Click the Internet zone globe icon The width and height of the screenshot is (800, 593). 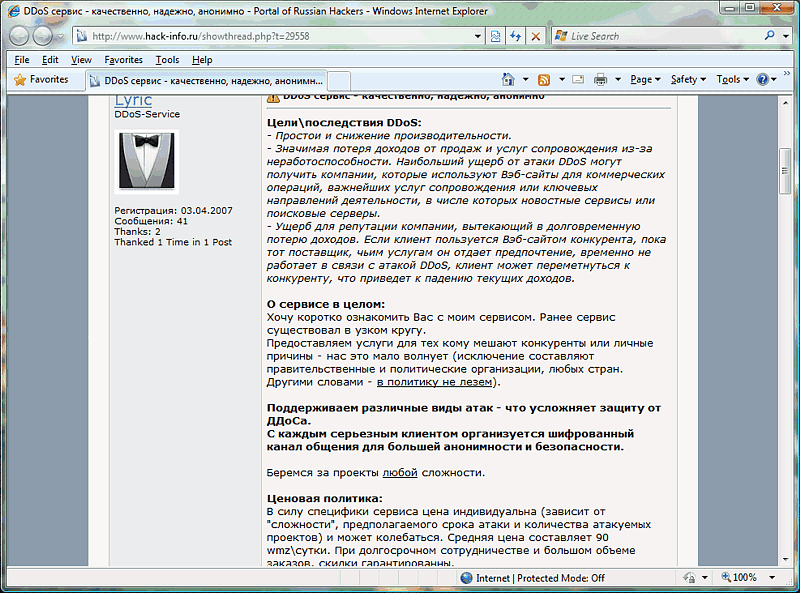[466, 578]
